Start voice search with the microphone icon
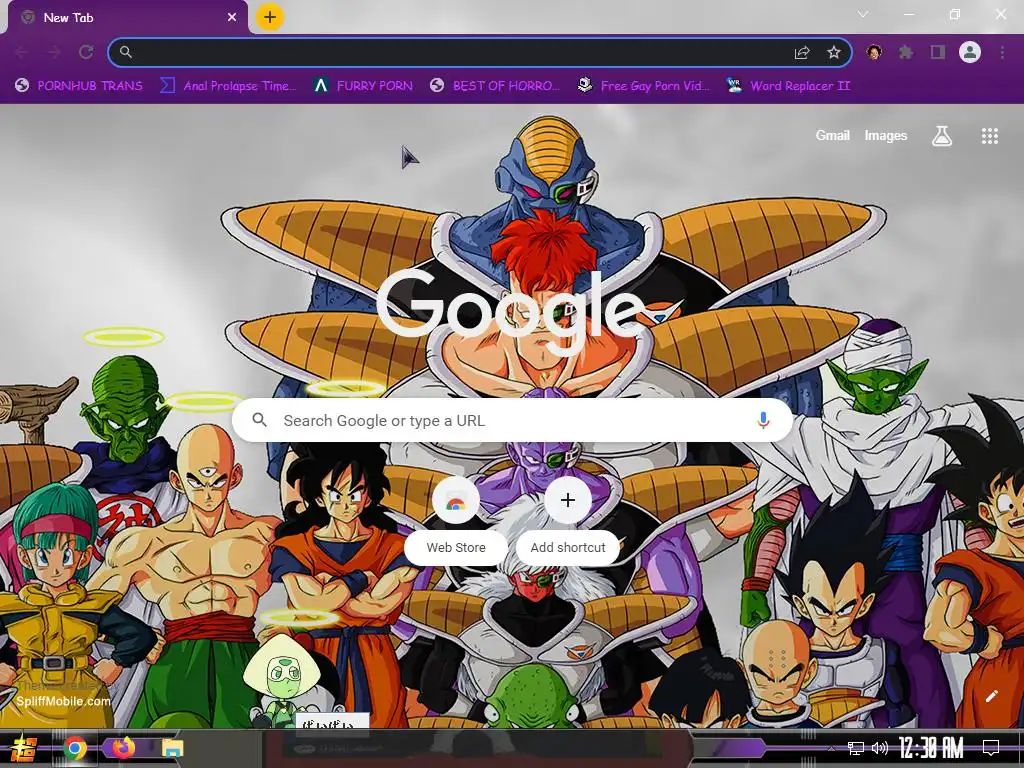Screen dimensions: 1024x768 point(763,421)
